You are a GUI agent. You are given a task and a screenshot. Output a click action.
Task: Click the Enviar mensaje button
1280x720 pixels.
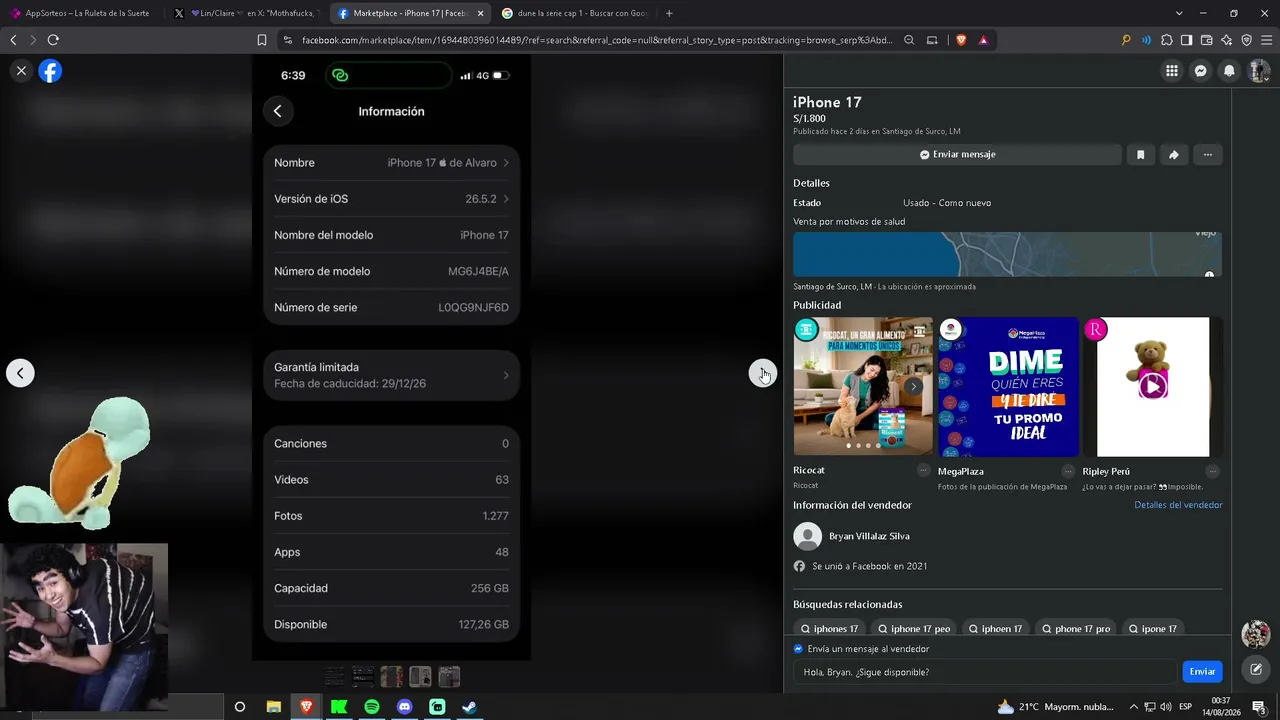point(957,155)
